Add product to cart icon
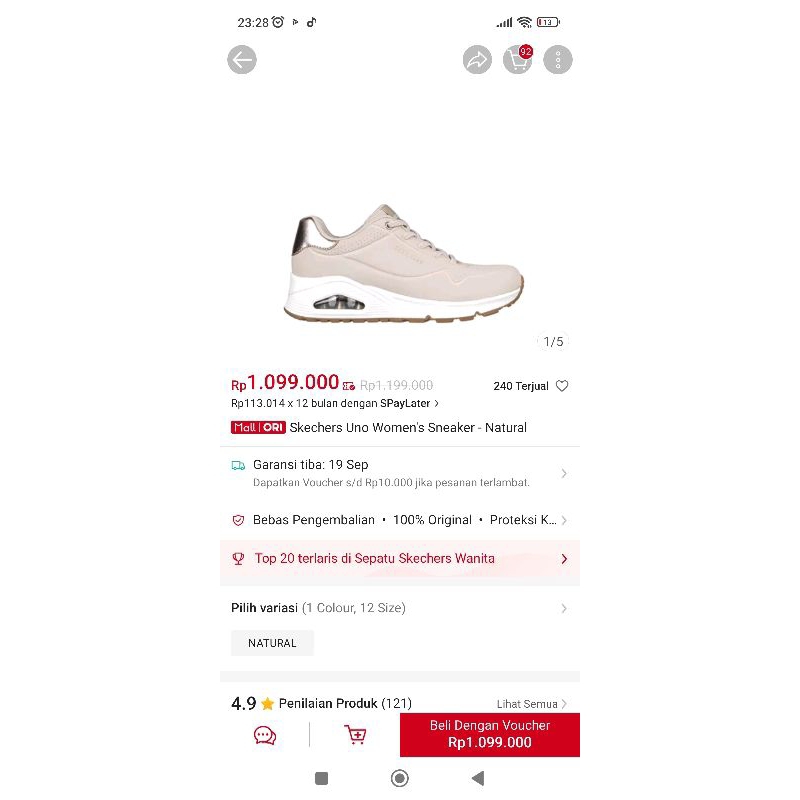800x800 pixels. pos(355,735)
